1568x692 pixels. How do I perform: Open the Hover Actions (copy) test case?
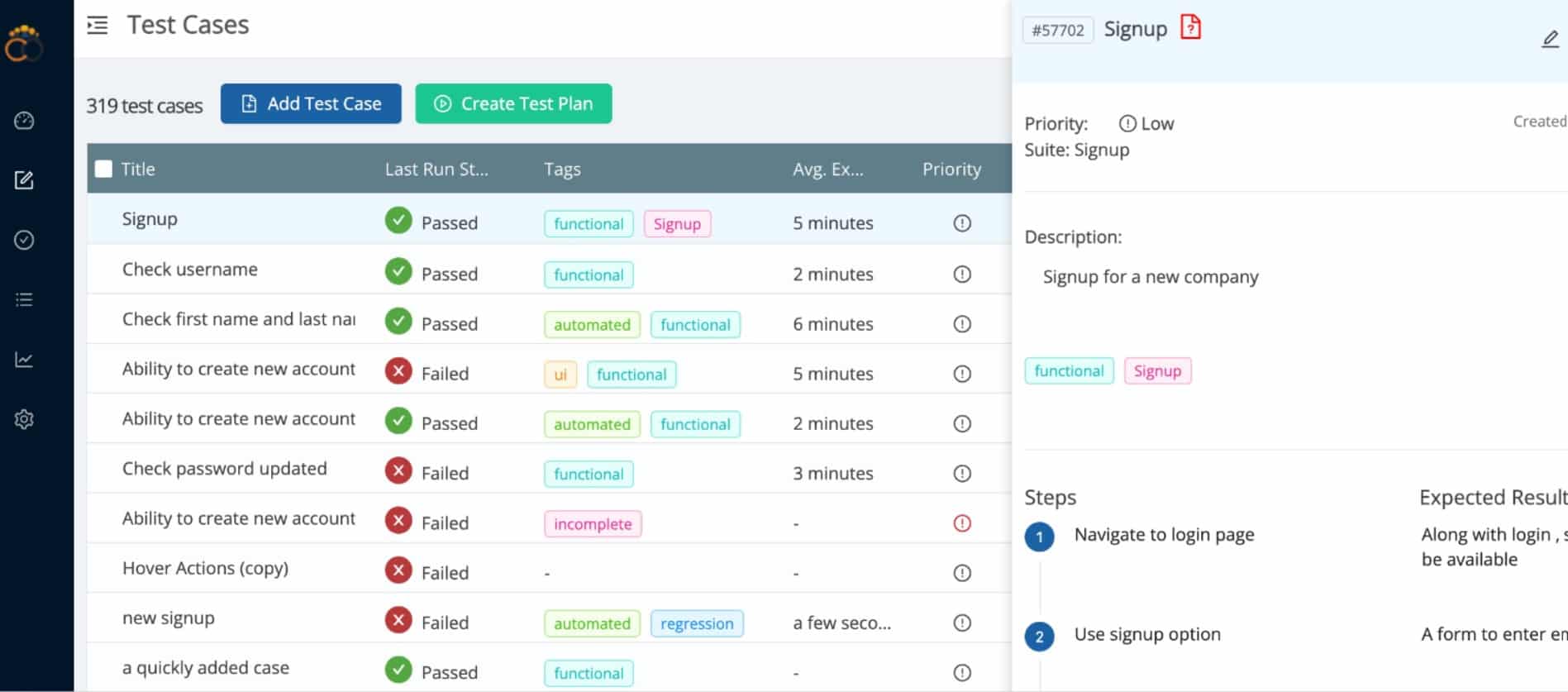[x=205, y=568]
